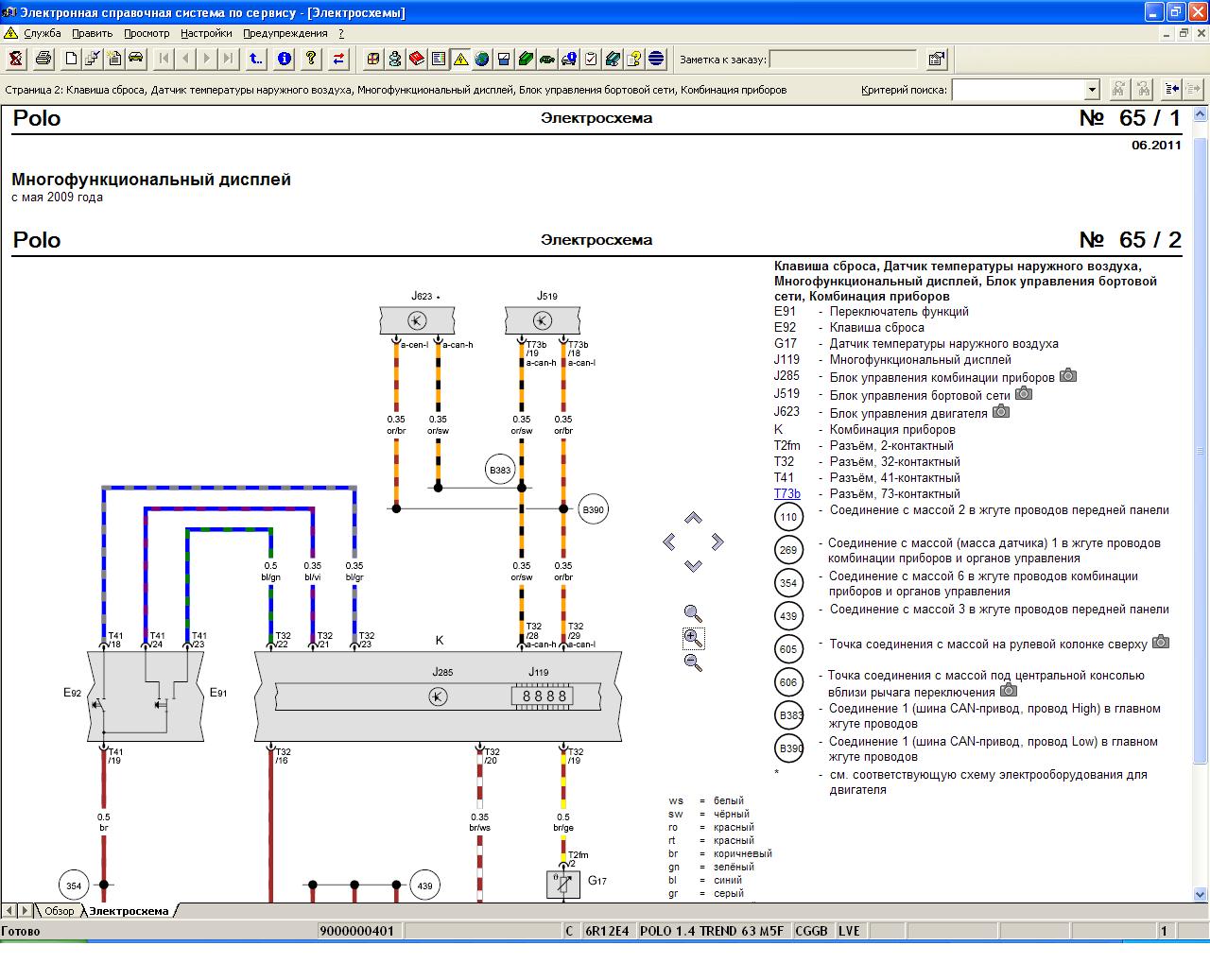Viewport: 1210px width, 980px height.
Task: Click the printer icon in the toolbar
Action: (43, 60)
